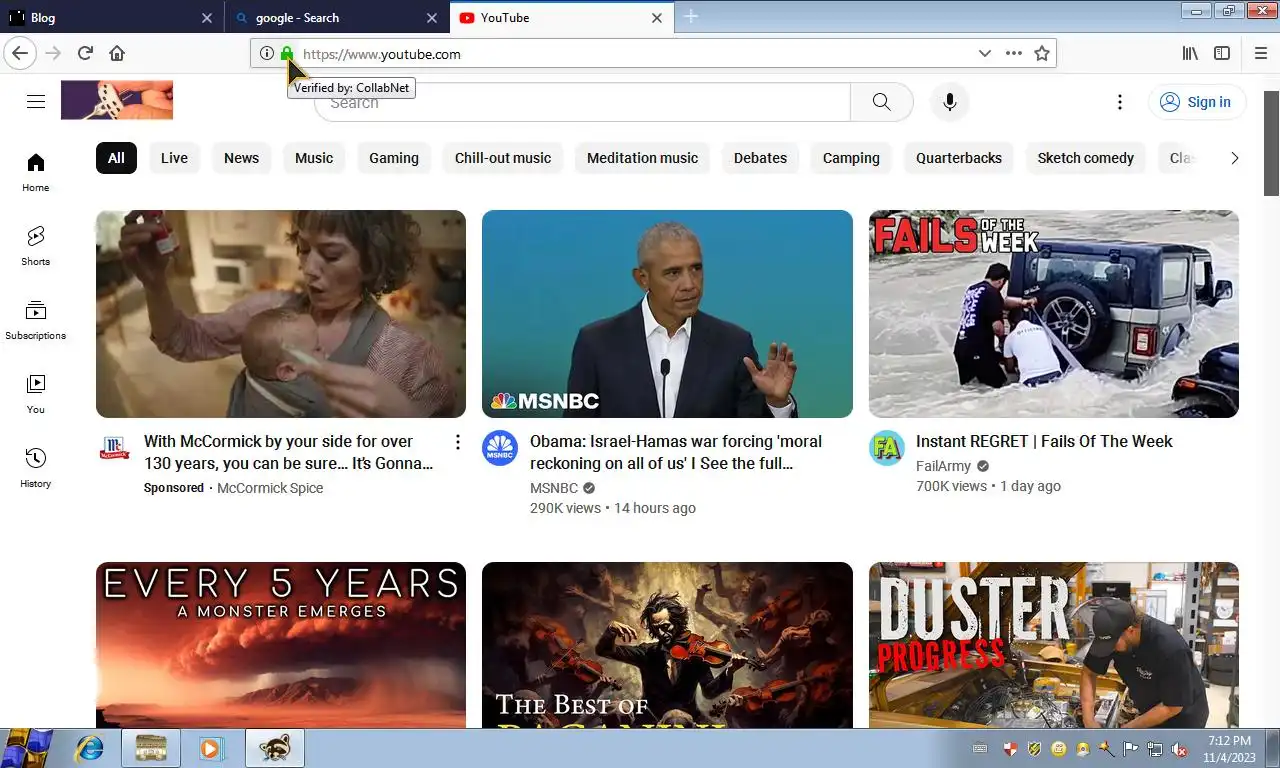This screenshot has height=768, width=1280.
Task: Show site information icon in address bar
Action: pyautogui.click(x=267, y=53)
